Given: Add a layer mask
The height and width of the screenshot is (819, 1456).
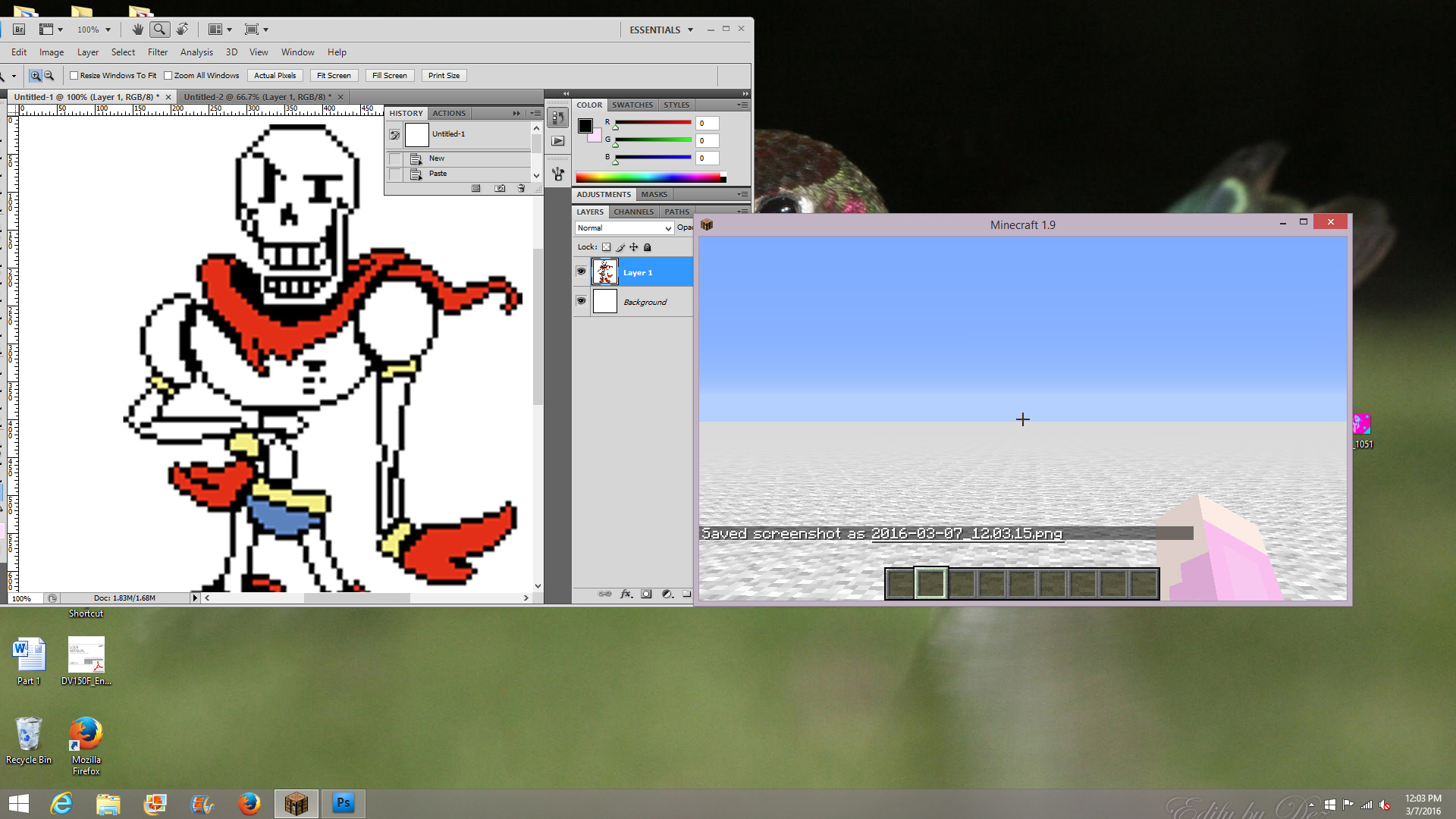Looking at the screenshot, I should [x=646, y=594].
